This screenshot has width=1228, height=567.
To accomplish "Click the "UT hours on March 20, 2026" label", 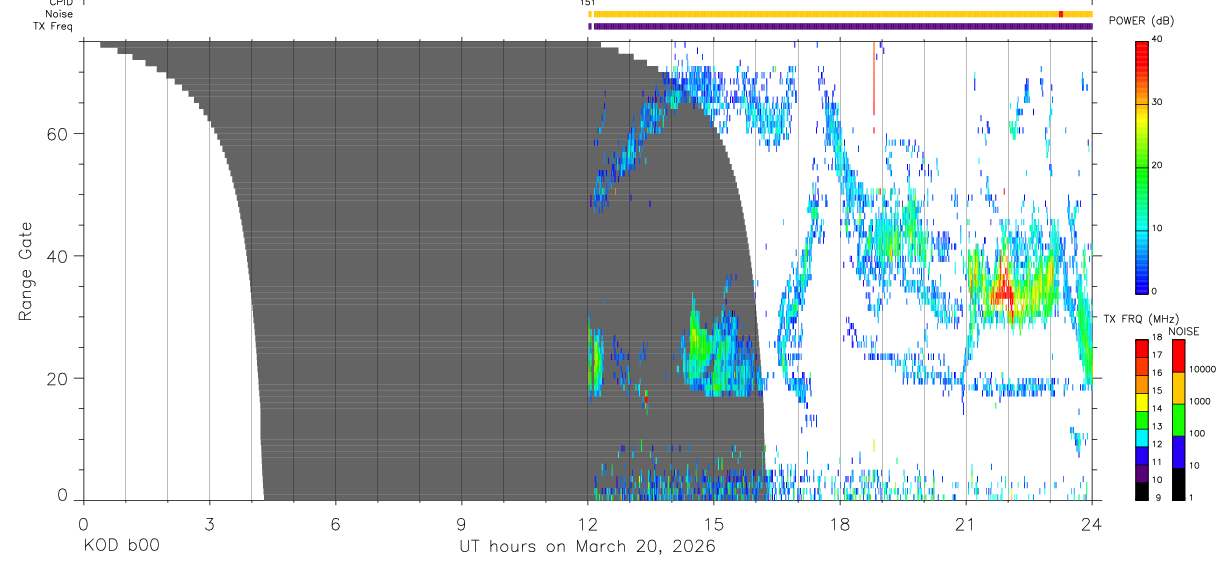I will click(x=587, y=547).
